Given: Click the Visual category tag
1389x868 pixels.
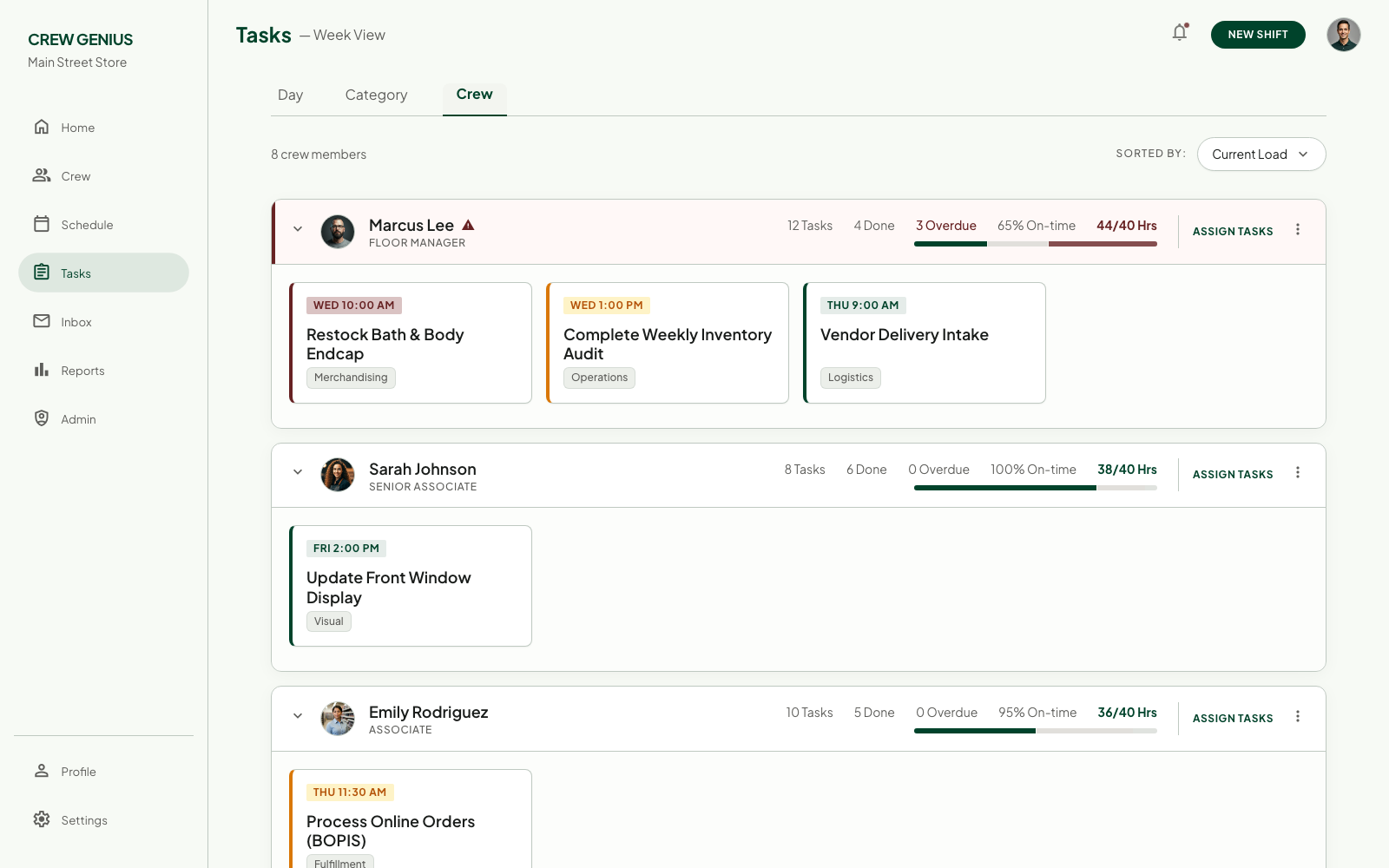Looking at the screenshot, I should 329,621.
